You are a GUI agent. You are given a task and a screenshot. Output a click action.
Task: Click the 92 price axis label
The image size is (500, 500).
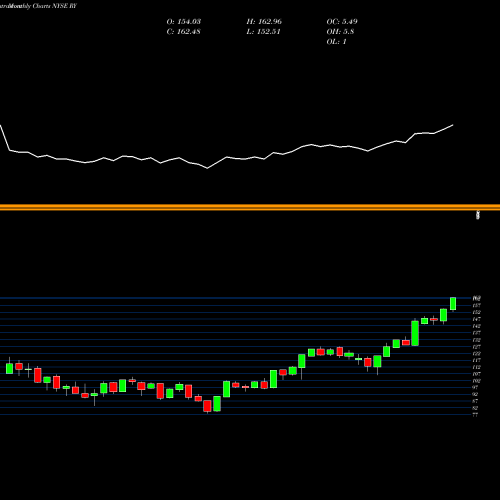coord(475,394)
